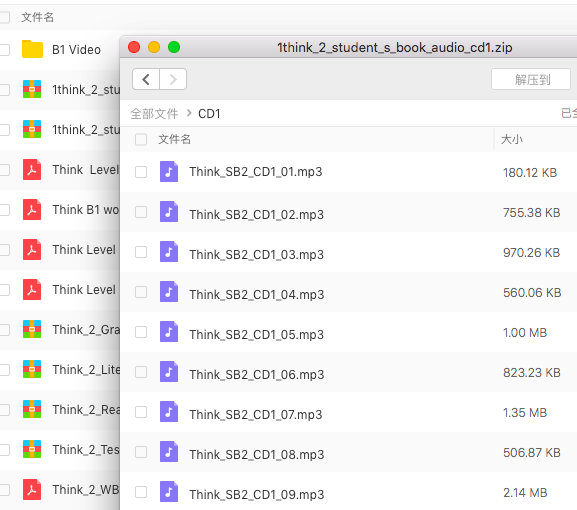Open the file Think_SB2_CD1_08.mp3

[x=257, y=455]
